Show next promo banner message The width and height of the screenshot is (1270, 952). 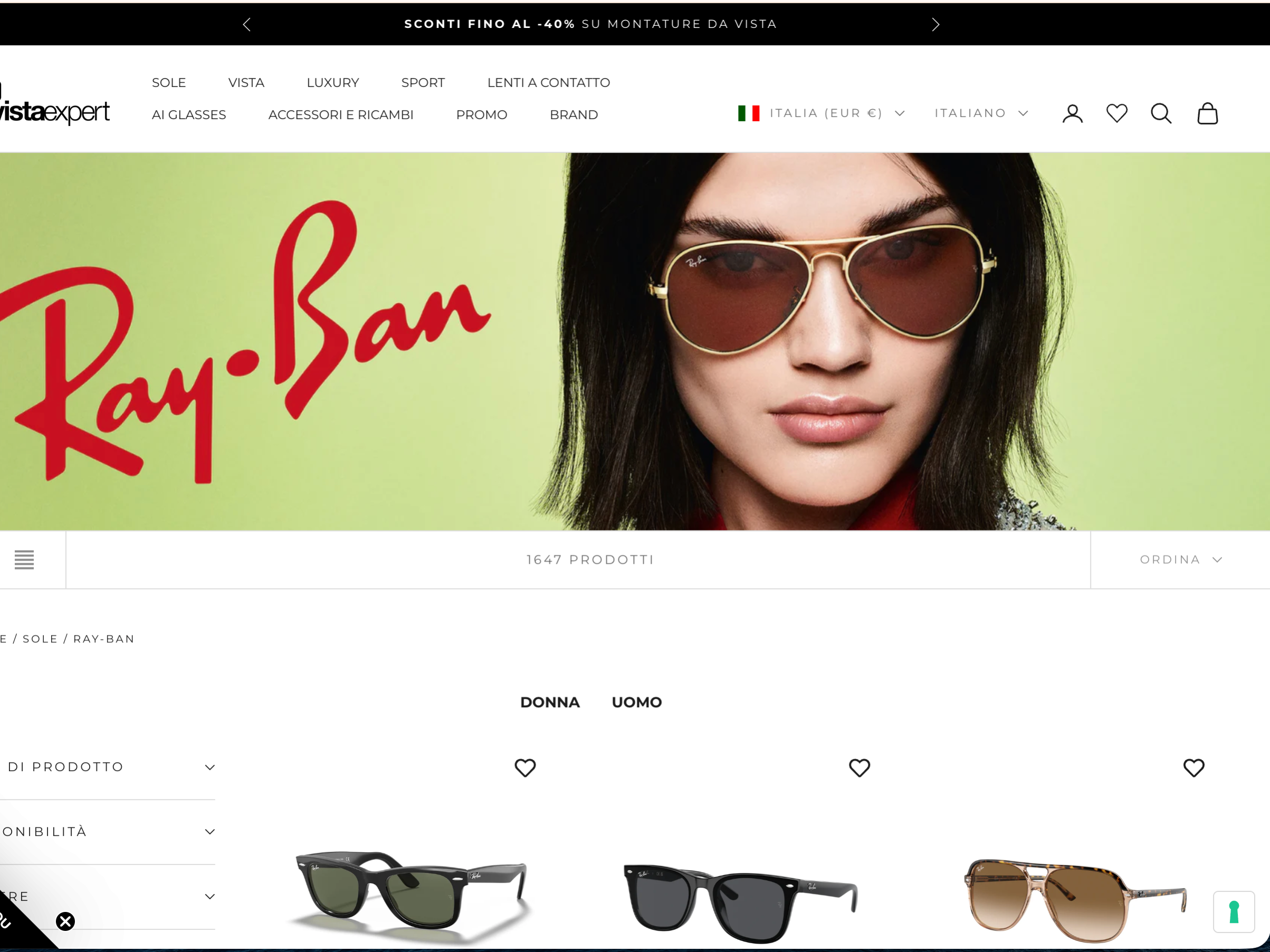pos(935,24)
